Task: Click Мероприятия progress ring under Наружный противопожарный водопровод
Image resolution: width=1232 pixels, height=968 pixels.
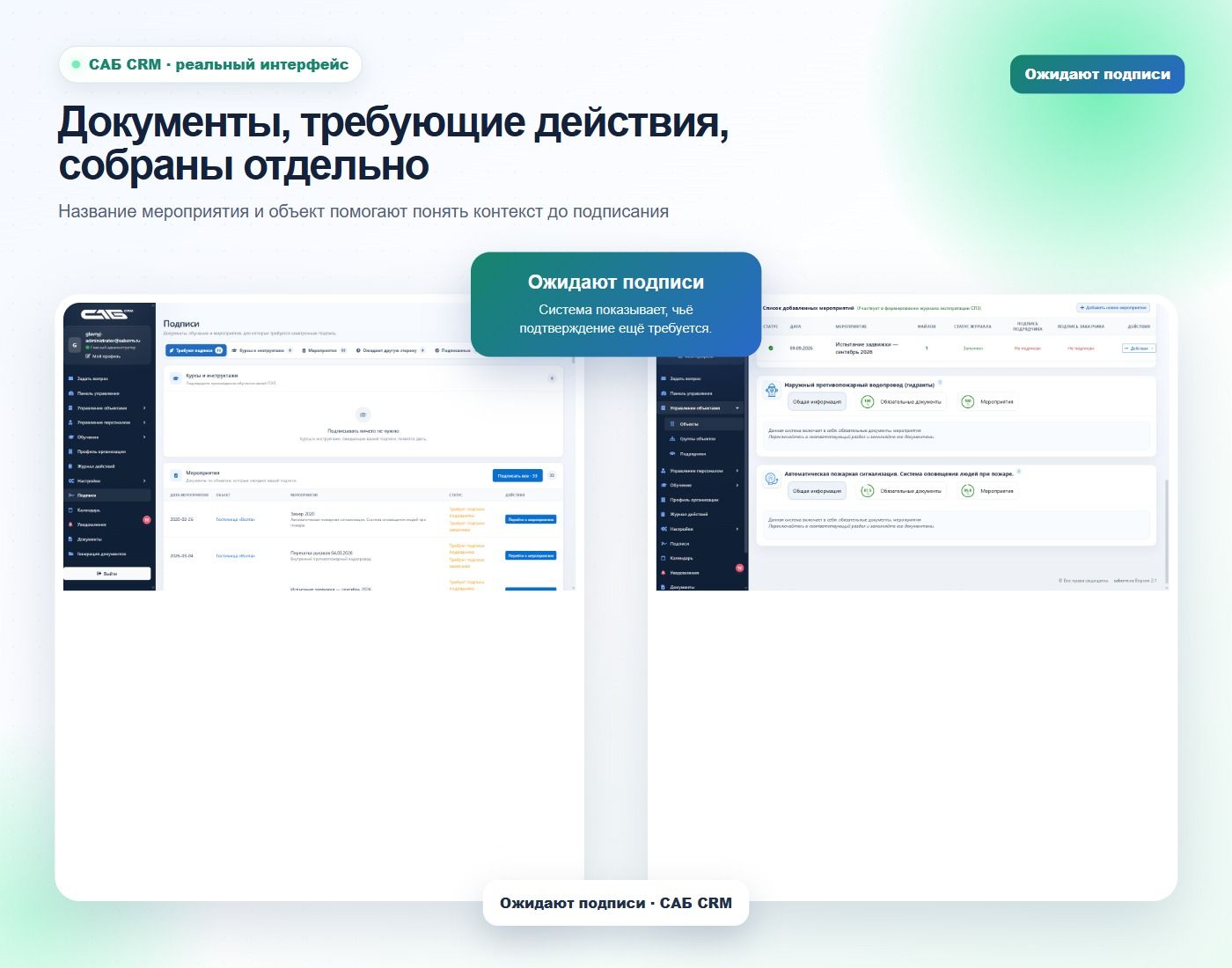Action: click(968, 402)
